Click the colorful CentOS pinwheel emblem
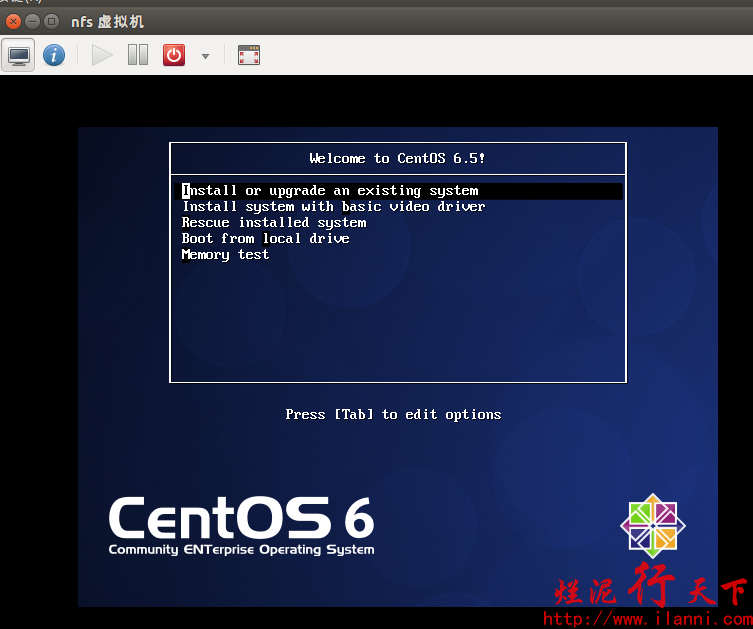Screen dimensions: 753x629 pyautogui.click(x=654, y=525)
